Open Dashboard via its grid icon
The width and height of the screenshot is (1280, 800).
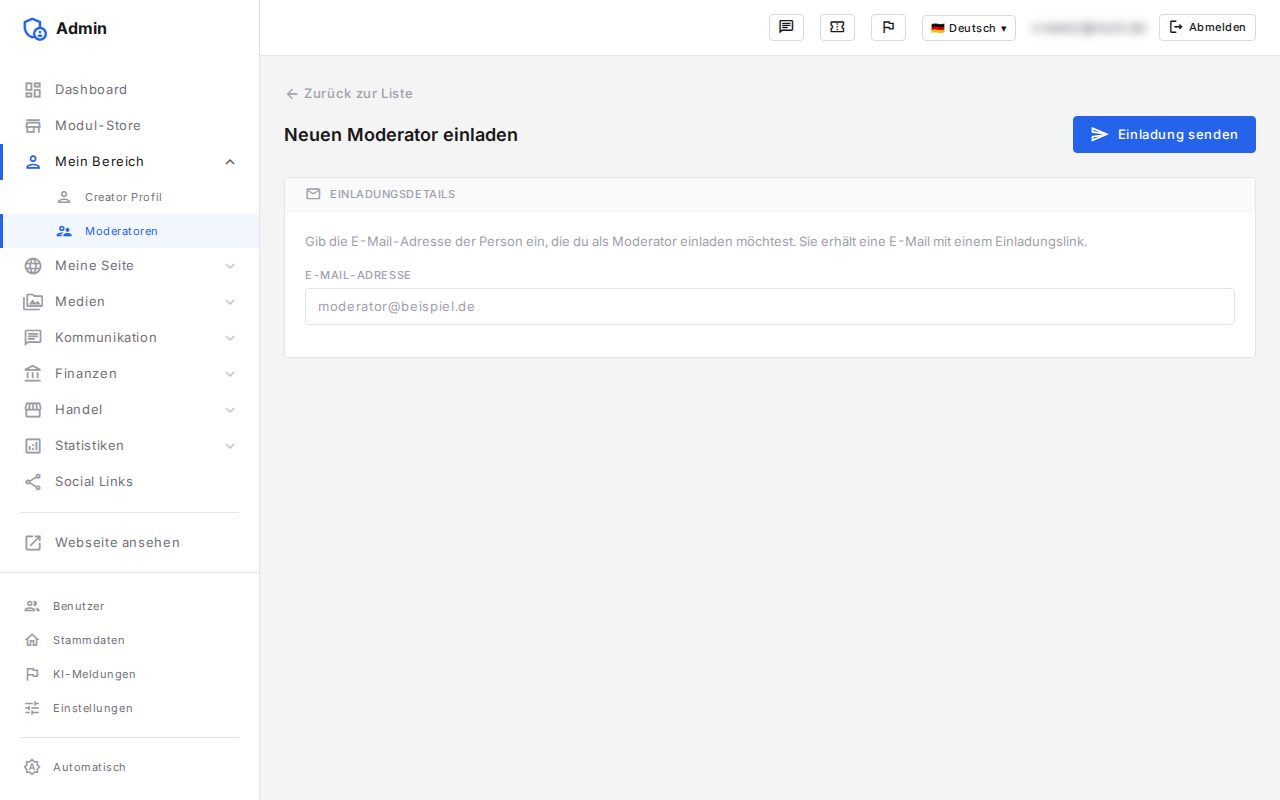coord(33,90)
